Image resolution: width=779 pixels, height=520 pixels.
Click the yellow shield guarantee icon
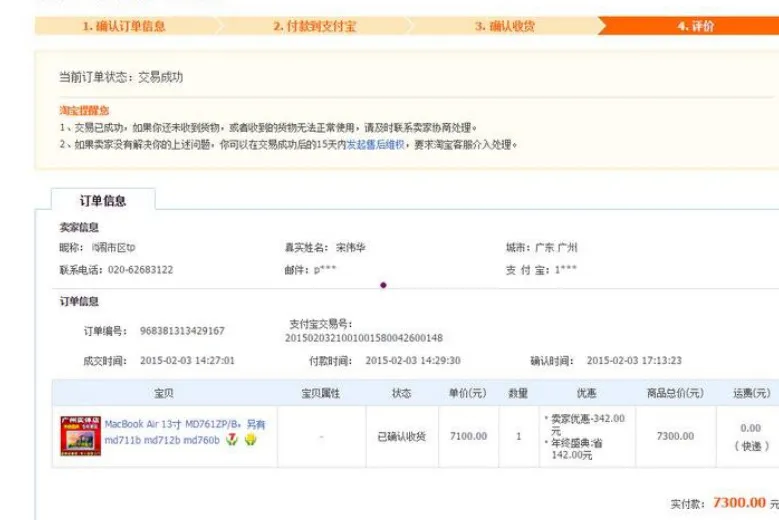click(x=250, y=440)
